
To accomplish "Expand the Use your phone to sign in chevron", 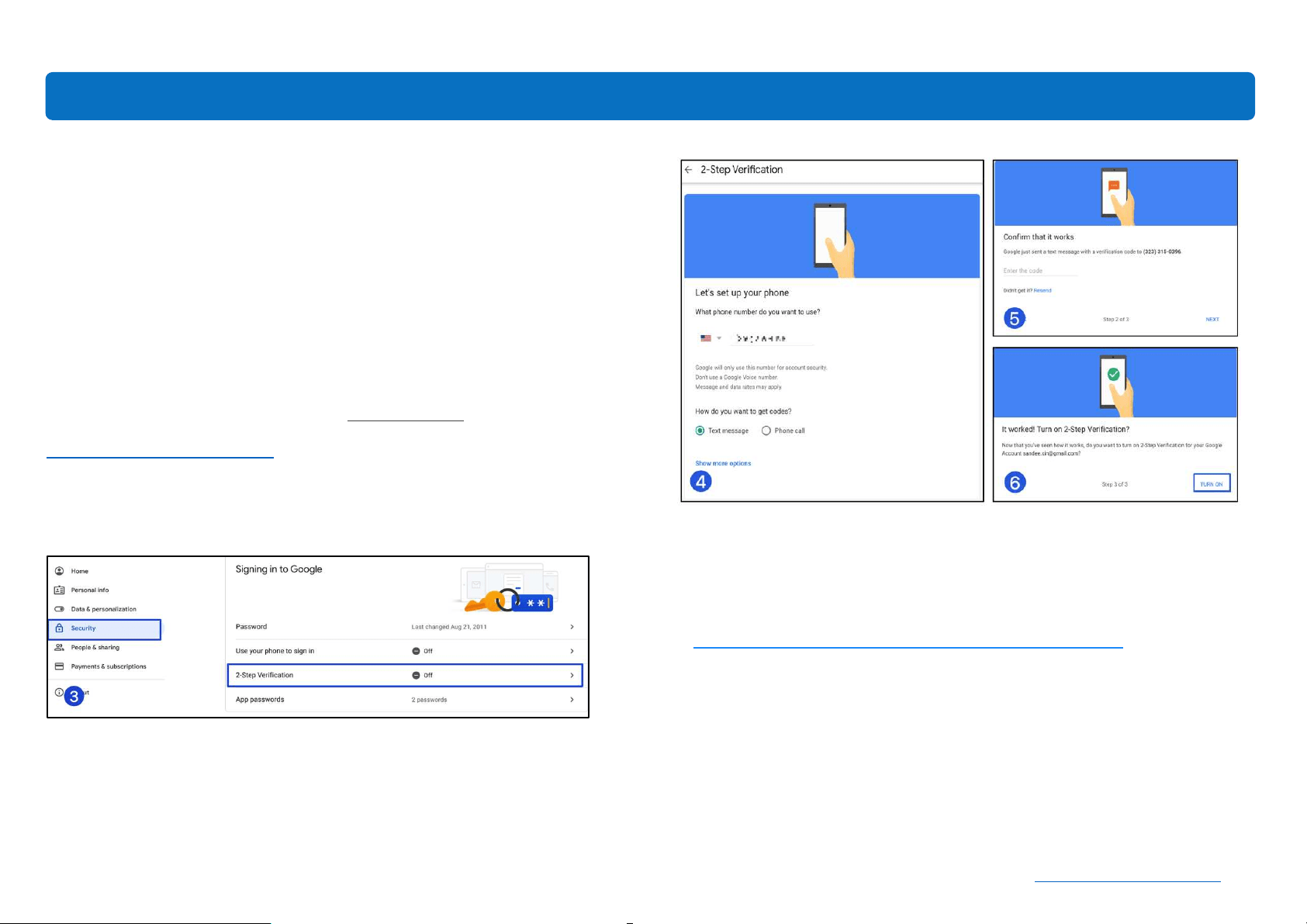I will (572, 651).
